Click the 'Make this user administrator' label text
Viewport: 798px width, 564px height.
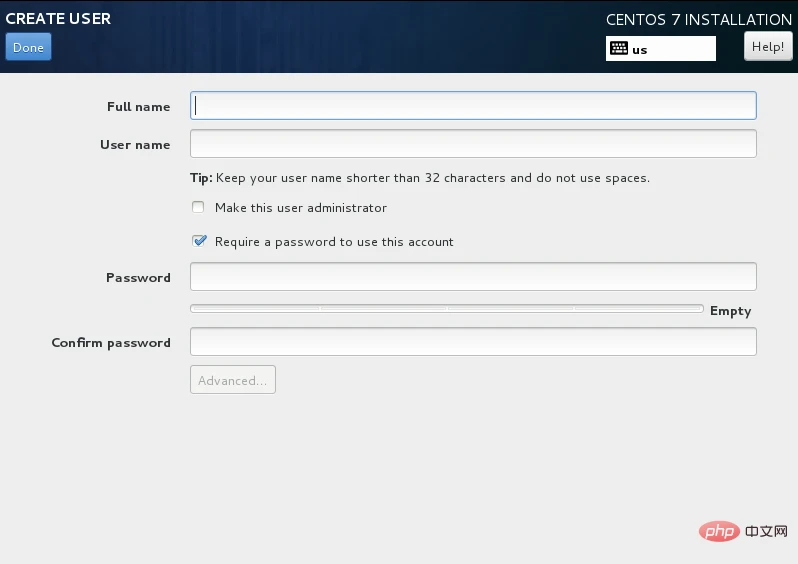[x=301, y=208]
